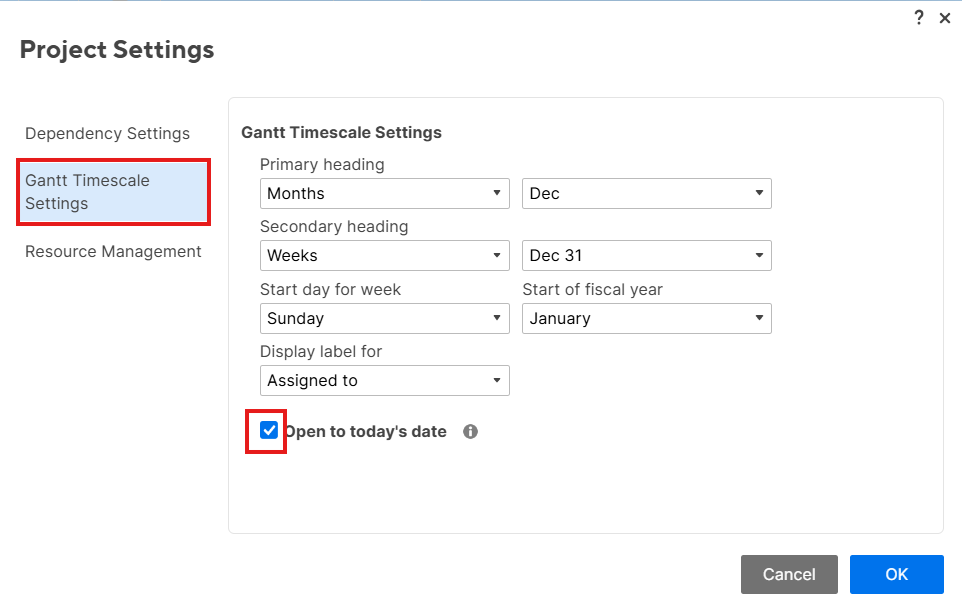The image size is (962, 614).
Task: Open the Primary heading Months dropdown
Action: click(384, 193)
